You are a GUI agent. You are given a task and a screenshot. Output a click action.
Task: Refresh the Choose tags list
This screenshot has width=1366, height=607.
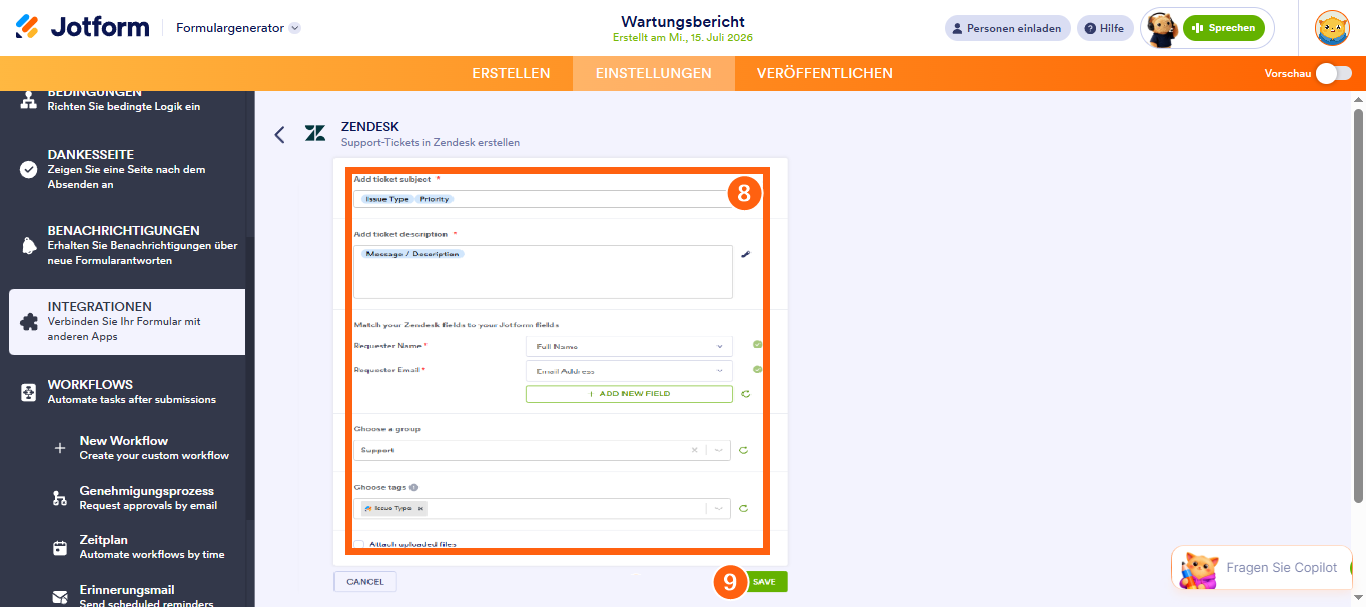(743, 509)
